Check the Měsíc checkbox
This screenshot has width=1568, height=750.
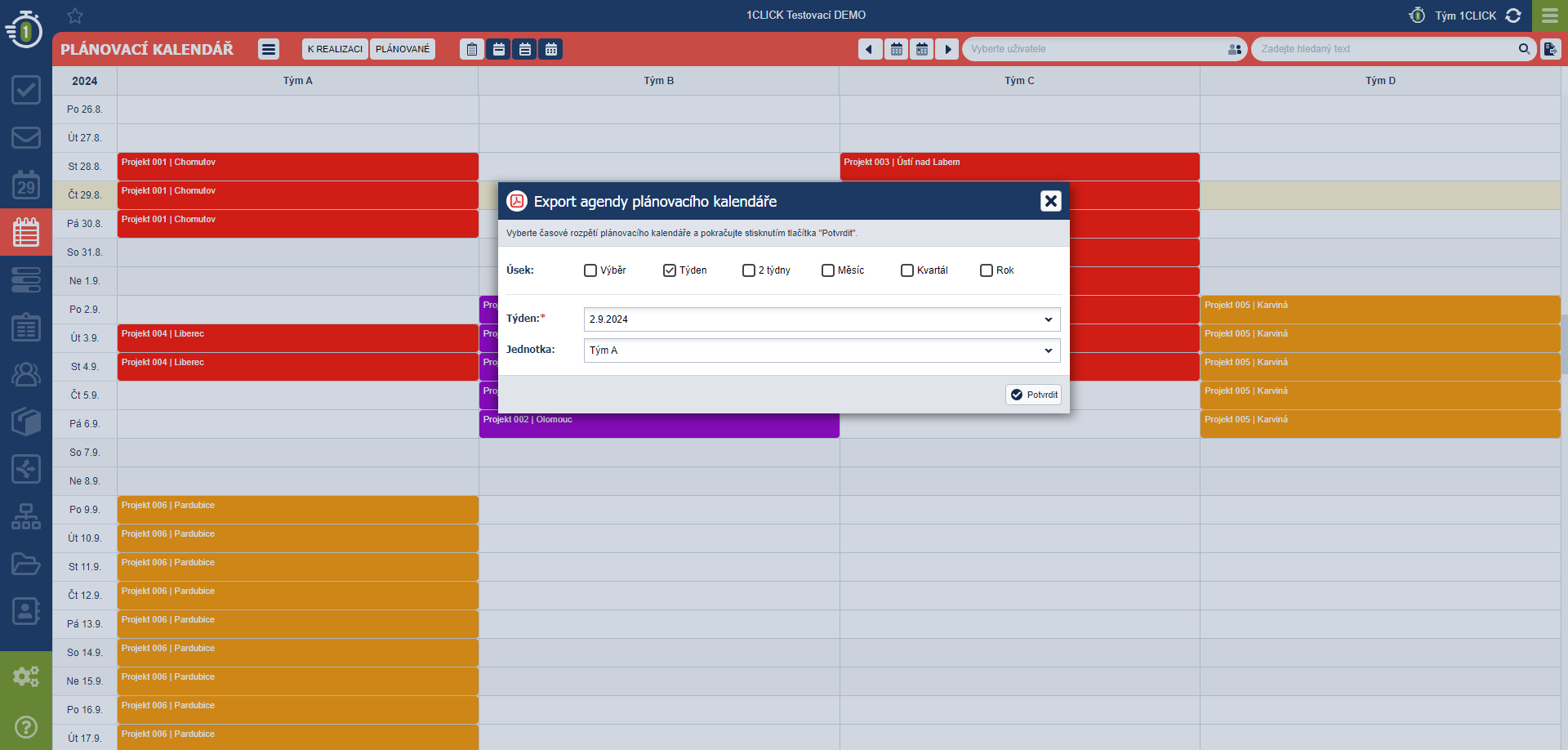tap(828, 270)
